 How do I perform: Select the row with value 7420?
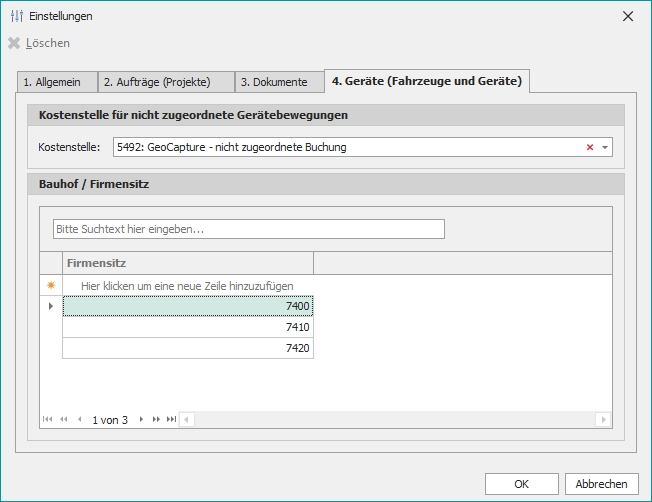pyautogui.click(x=188, y=348)
